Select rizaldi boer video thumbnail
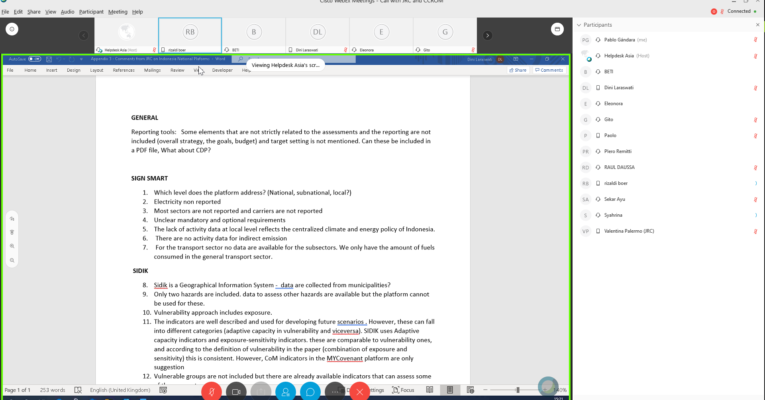Viewport: 765px width, 400px height. click(190, 35)
